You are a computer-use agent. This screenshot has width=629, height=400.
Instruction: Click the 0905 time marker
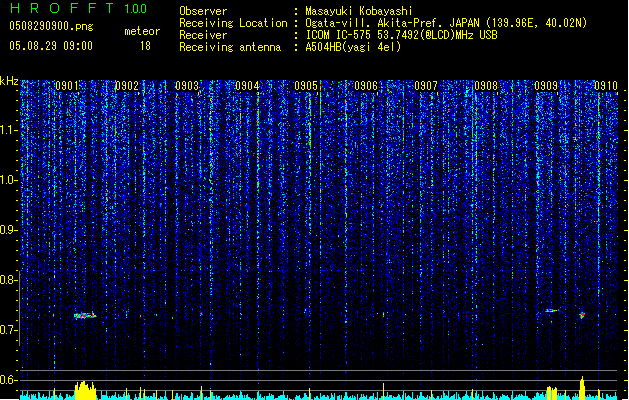pos(306,86)
